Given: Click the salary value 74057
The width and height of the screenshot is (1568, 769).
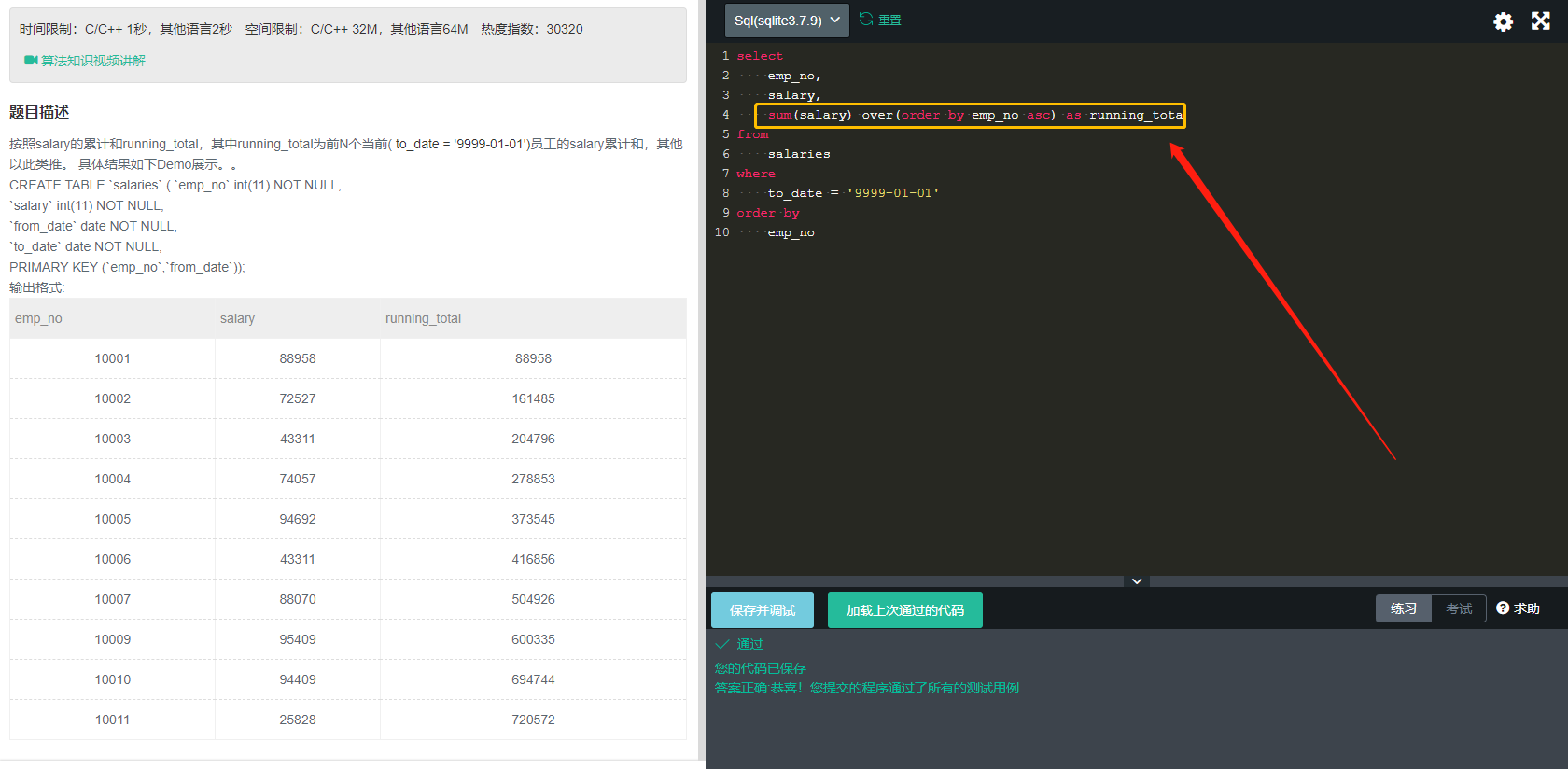Looking at the screenshot, I should [298, 479].
